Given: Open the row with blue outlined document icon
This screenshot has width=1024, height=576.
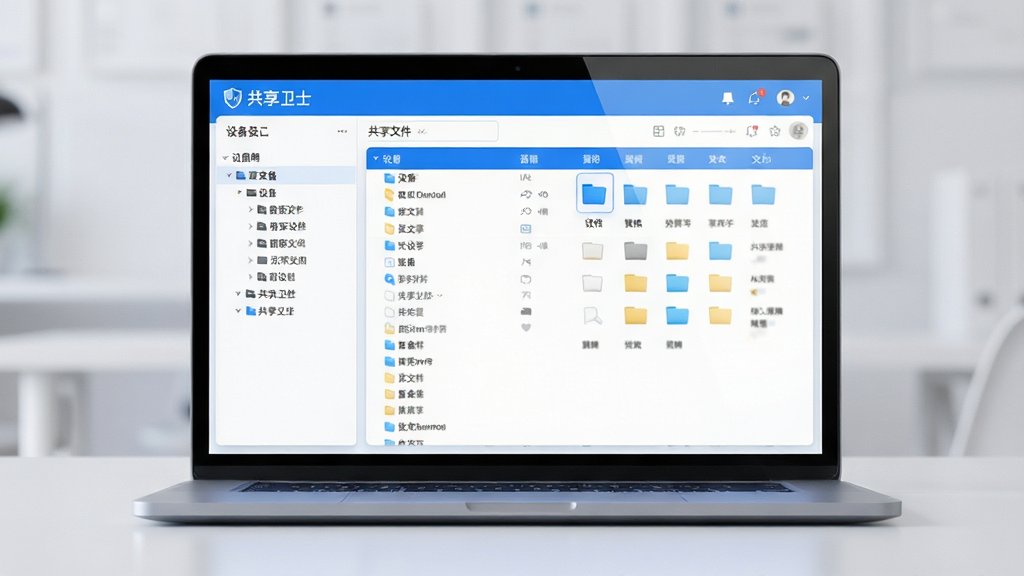Looking at the screenshot, I should tap(400, 262).
